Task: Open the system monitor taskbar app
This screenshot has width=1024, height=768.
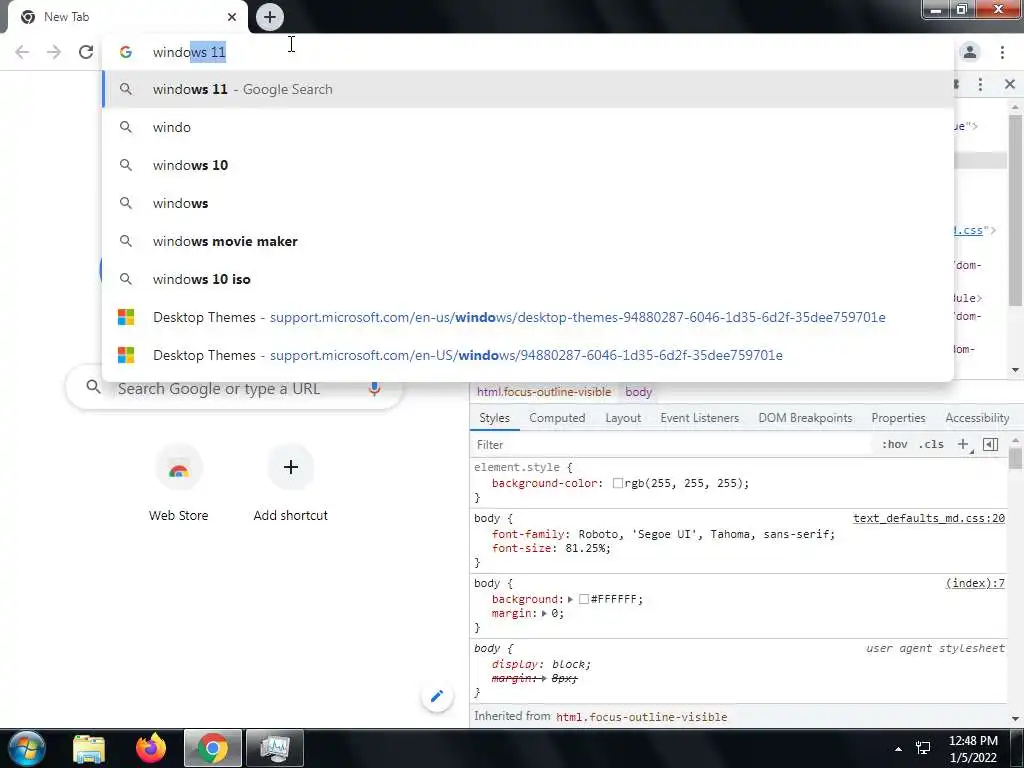Action: click(275, 748)
